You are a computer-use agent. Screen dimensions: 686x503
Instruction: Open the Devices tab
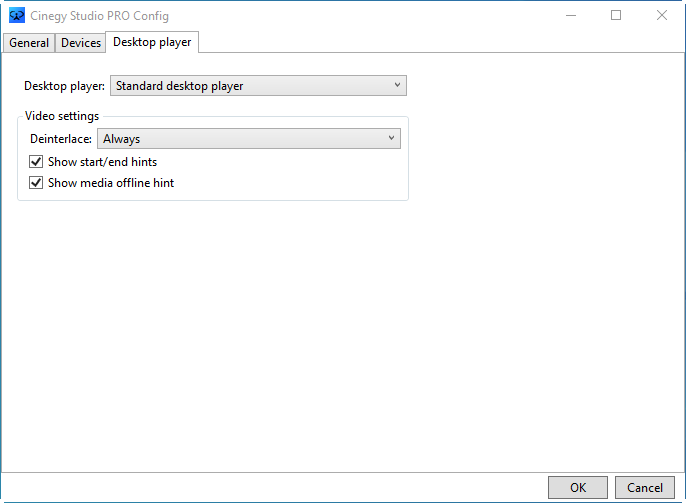80,43
